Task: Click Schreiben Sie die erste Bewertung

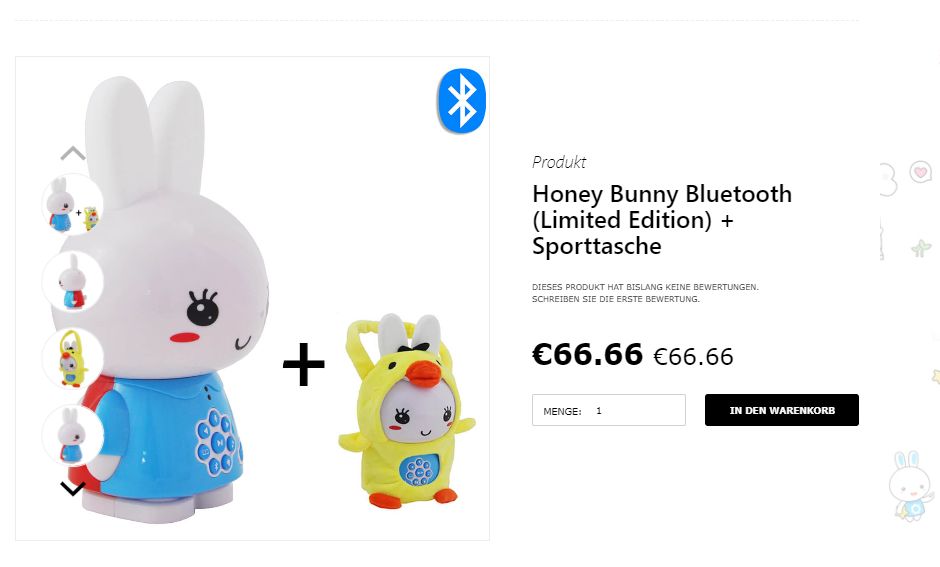Action: tap(615, 298)
